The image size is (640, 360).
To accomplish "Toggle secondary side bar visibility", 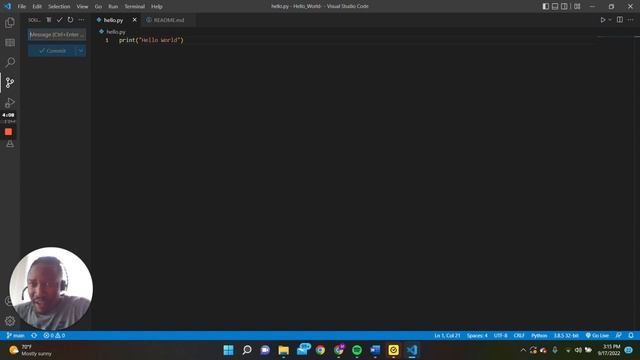I will click(x=564, y=6).
